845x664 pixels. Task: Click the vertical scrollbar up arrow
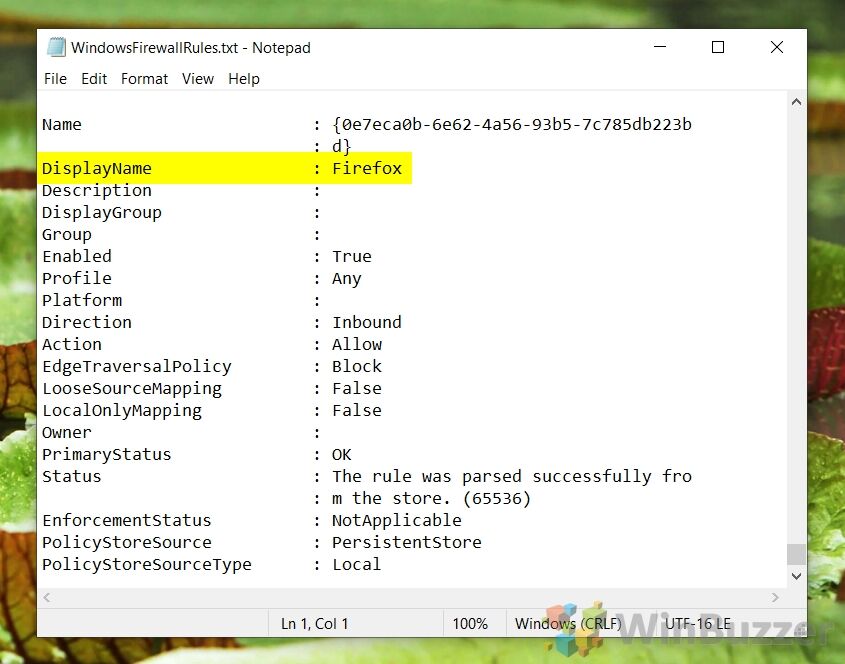click(x=796, y=101)
